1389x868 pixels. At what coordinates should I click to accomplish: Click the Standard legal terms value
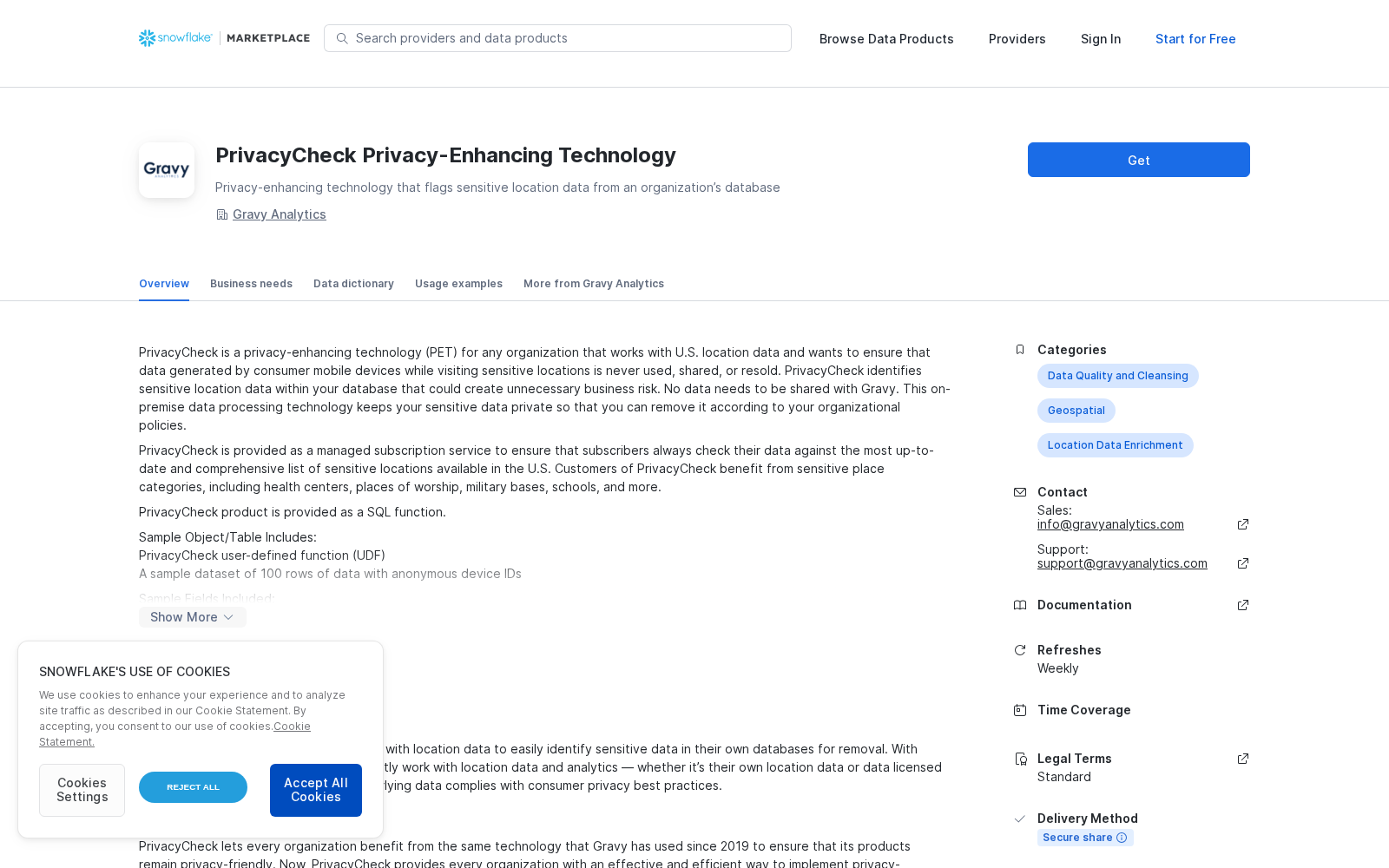click(x=1064, y=777)
